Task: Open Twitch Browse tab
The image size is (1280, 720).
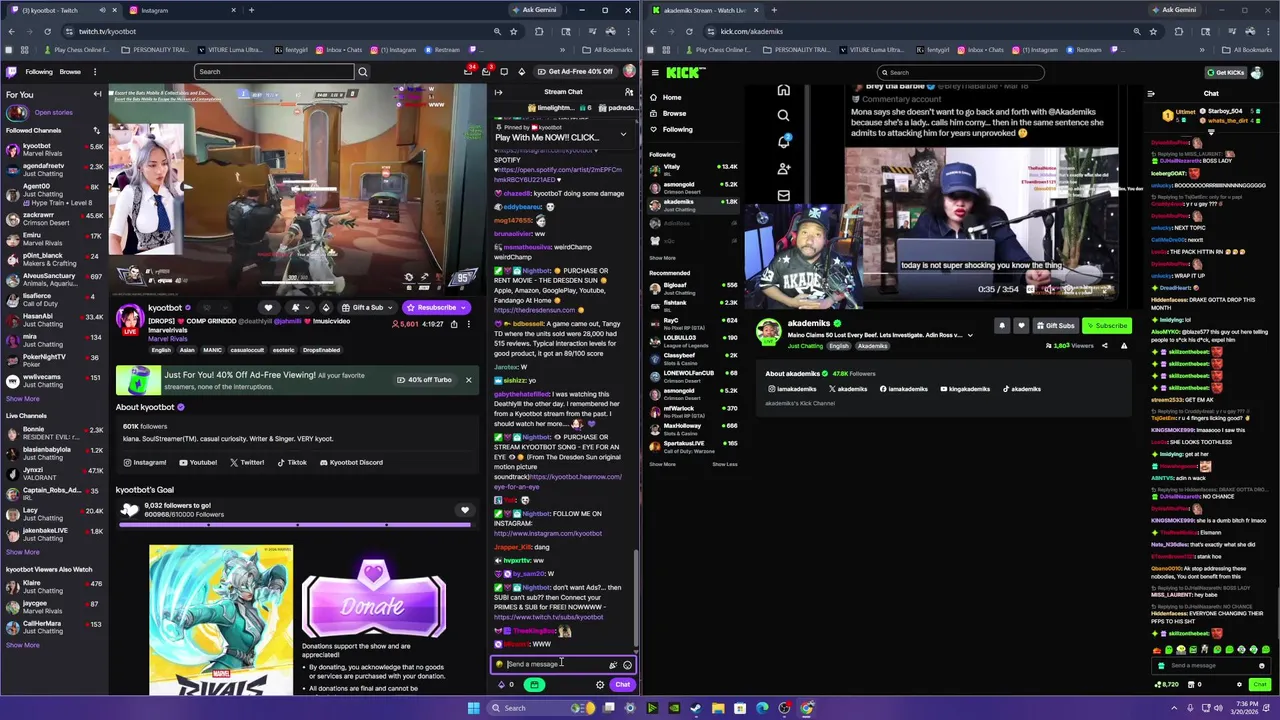Action: 70,72
